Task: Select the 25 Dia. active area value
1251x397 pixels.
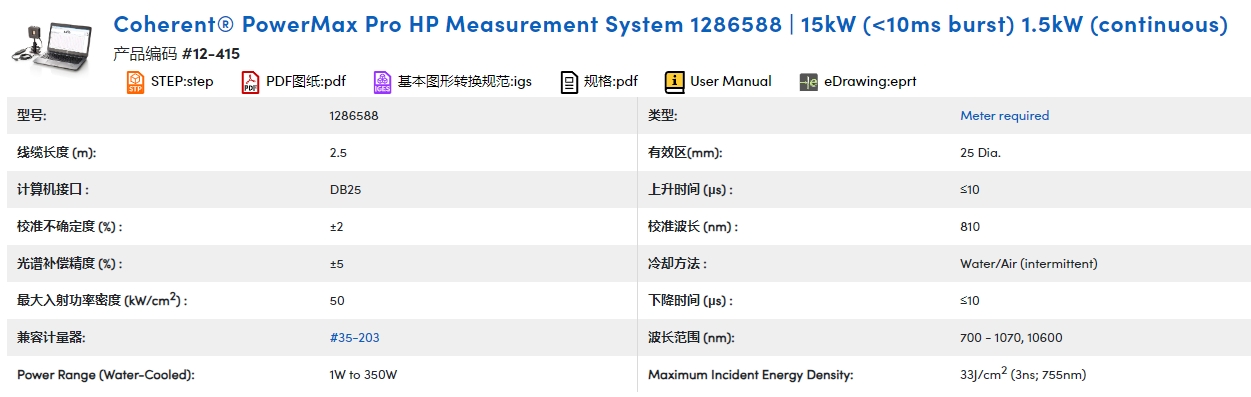Action: point(980,153)
